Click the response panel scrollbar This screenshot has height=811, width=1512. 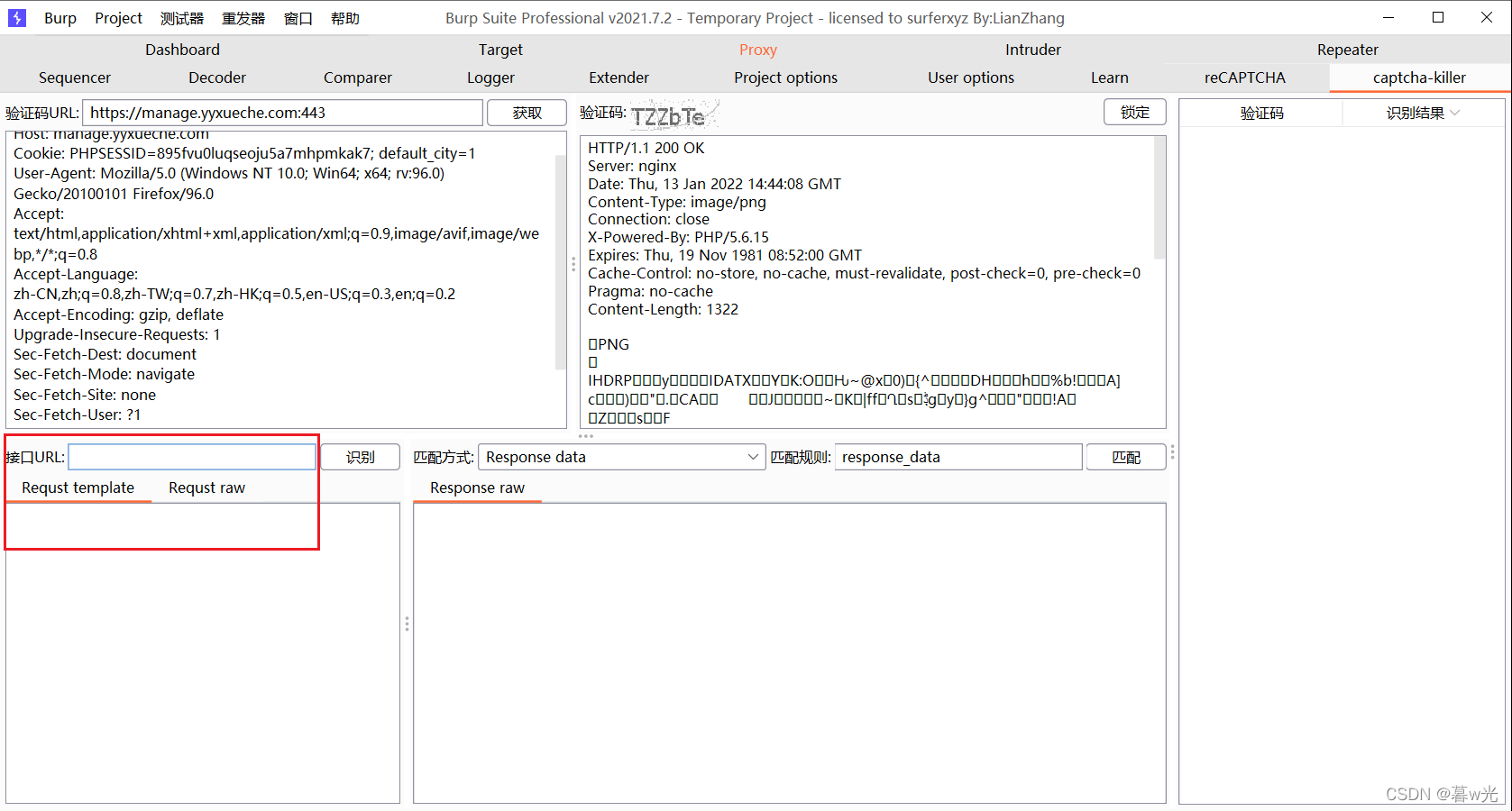click(x=1159, y=198)
